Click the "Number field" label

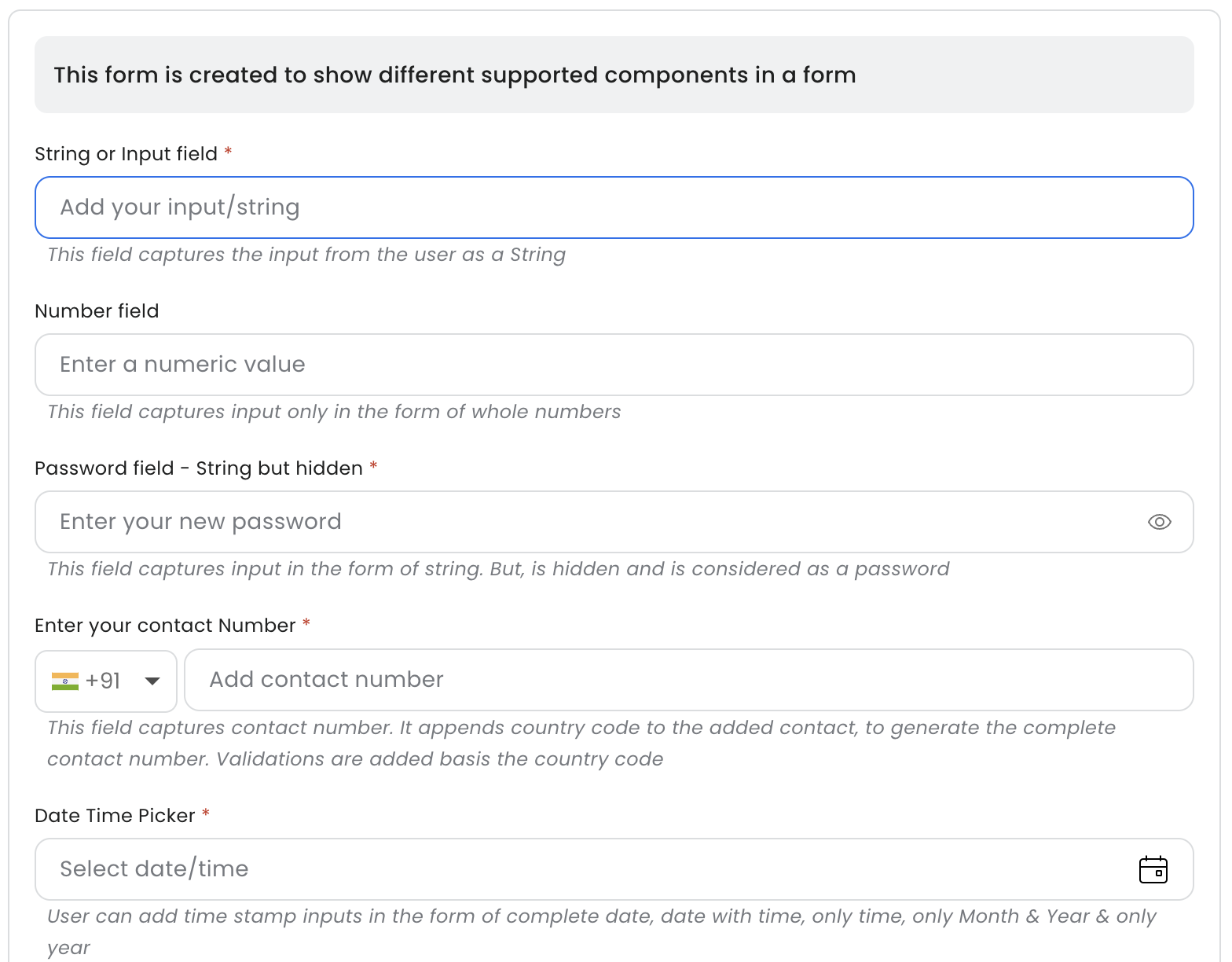[97, 311]
